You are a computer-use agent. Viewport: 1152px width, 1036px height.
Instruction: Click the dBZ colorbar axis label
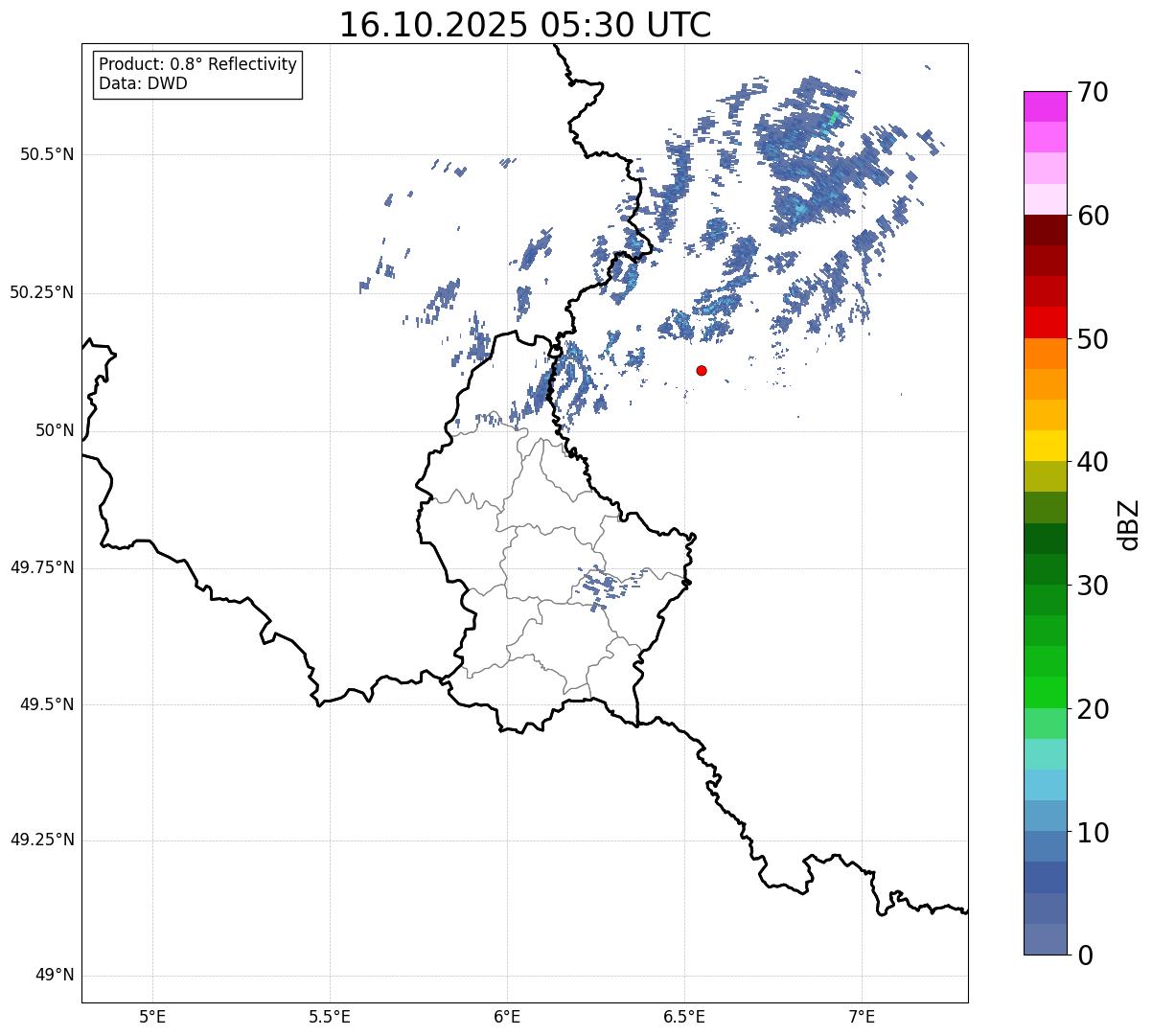pos(1129,523)
